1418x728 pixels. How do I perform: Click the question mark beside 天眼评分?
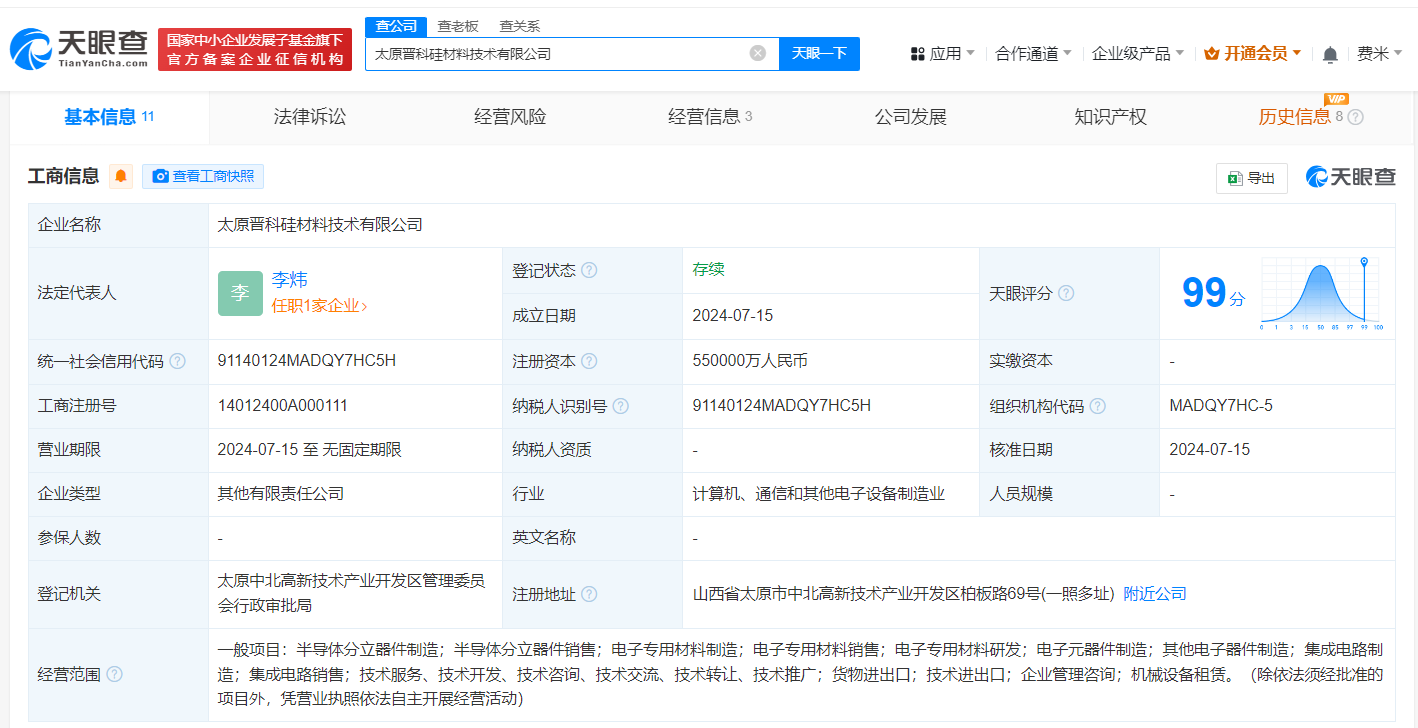pyautogui.click(x=1065, y=293)
